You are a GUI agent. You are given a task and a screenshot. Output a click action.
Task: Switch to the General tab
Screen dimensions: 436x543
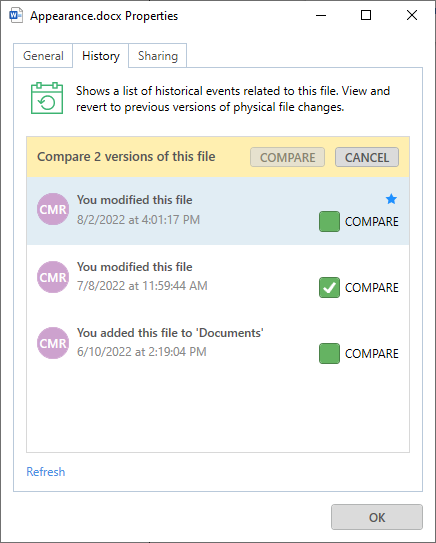point(43,56)
